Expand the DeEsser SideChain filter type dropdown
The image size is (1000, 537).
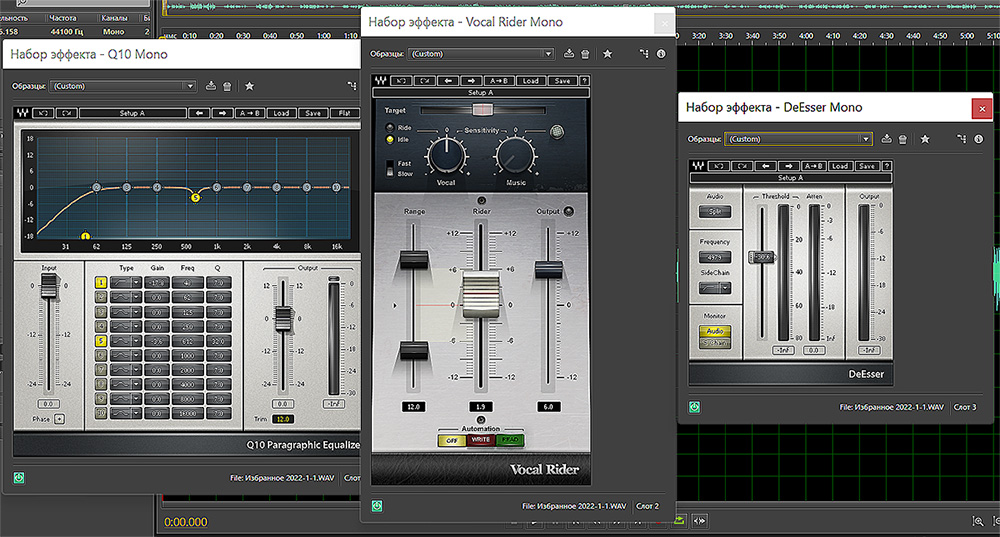click(x=714, y=287)
